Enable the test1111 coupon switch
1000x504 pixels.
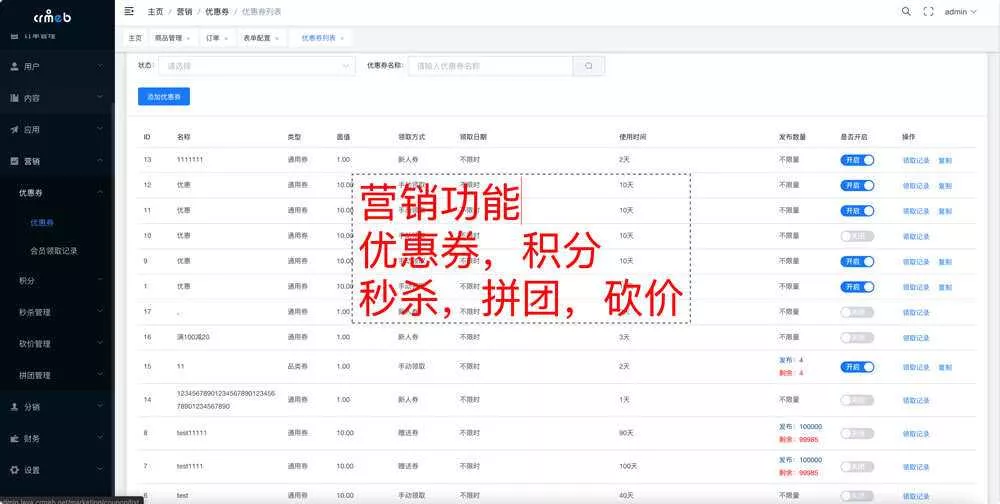pyautogui.click(x=857, y=466)
